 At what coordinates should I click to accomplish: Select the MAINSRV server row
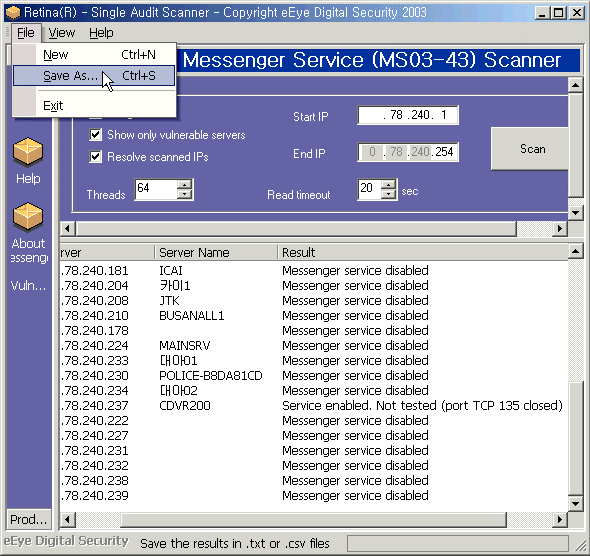click(314, 346)
